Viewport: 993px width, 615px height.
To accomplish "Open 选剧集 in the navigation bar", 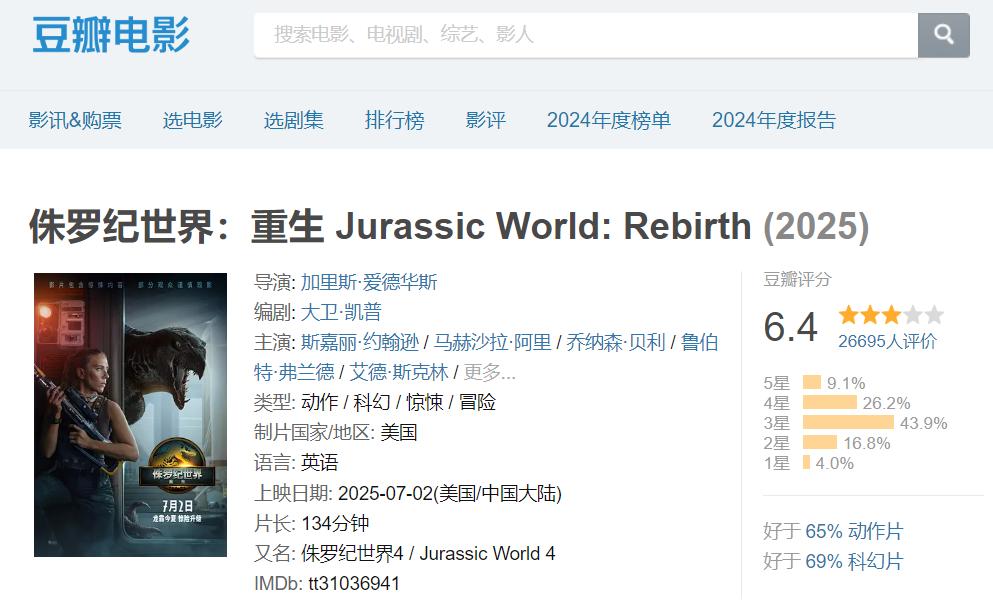I will point(293,120).
